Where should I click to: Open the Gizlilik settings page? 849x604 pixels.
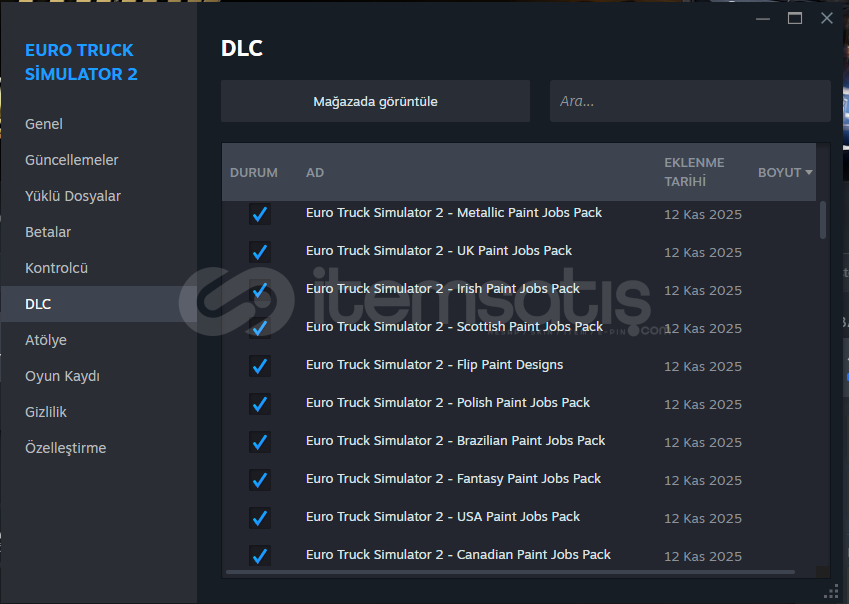point(46,412)
